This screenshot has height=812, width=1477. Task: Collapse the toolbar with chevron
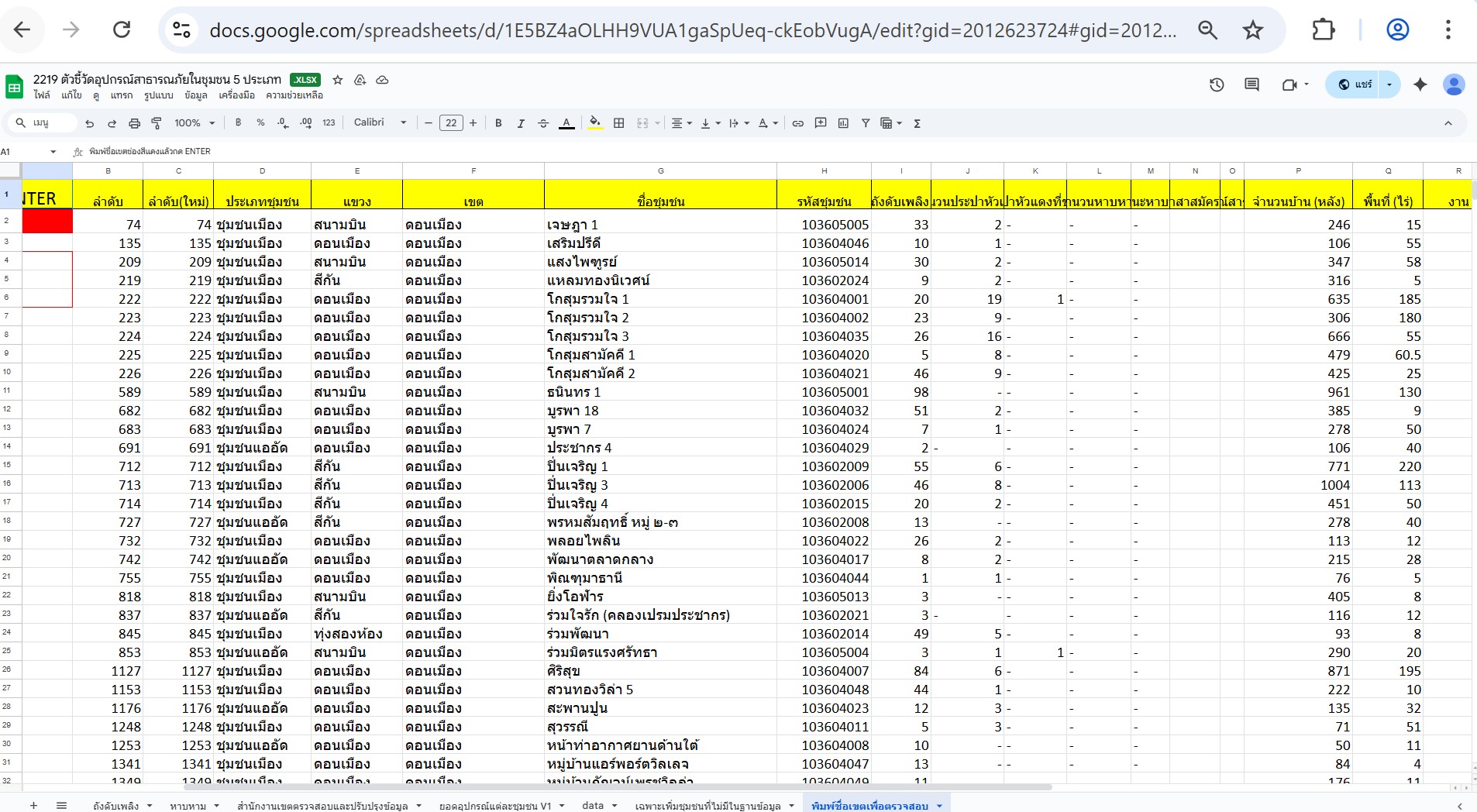coord(1448,123)
